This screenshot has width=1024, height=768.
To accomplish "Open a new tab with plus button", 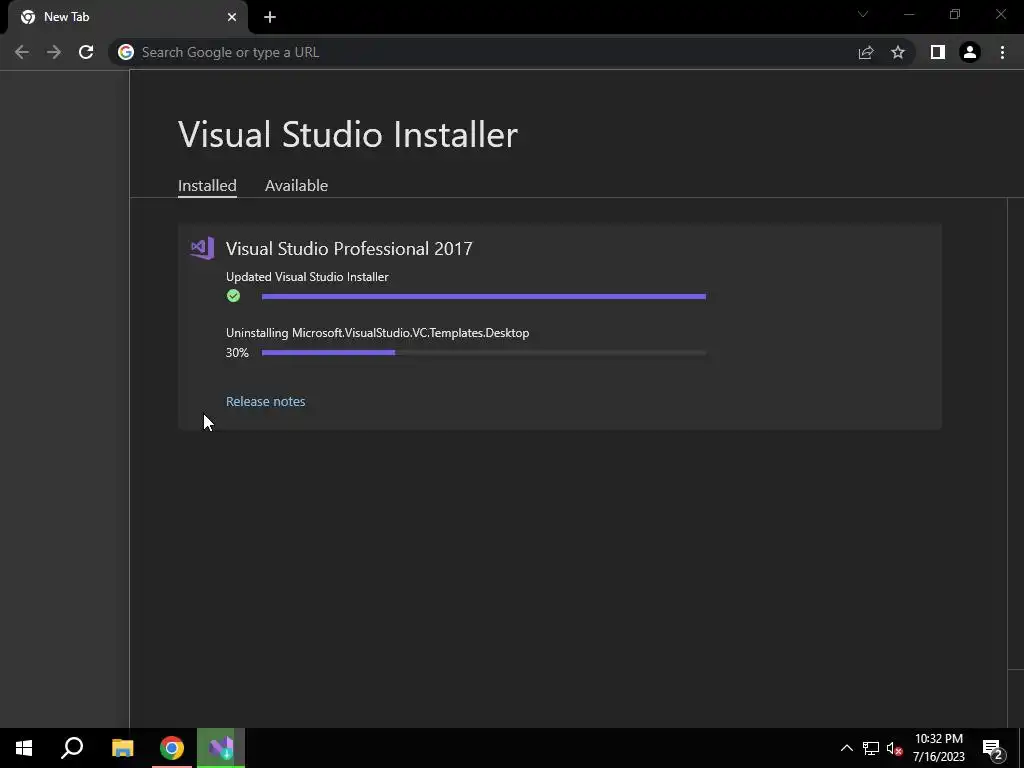I will coord(270,17).
